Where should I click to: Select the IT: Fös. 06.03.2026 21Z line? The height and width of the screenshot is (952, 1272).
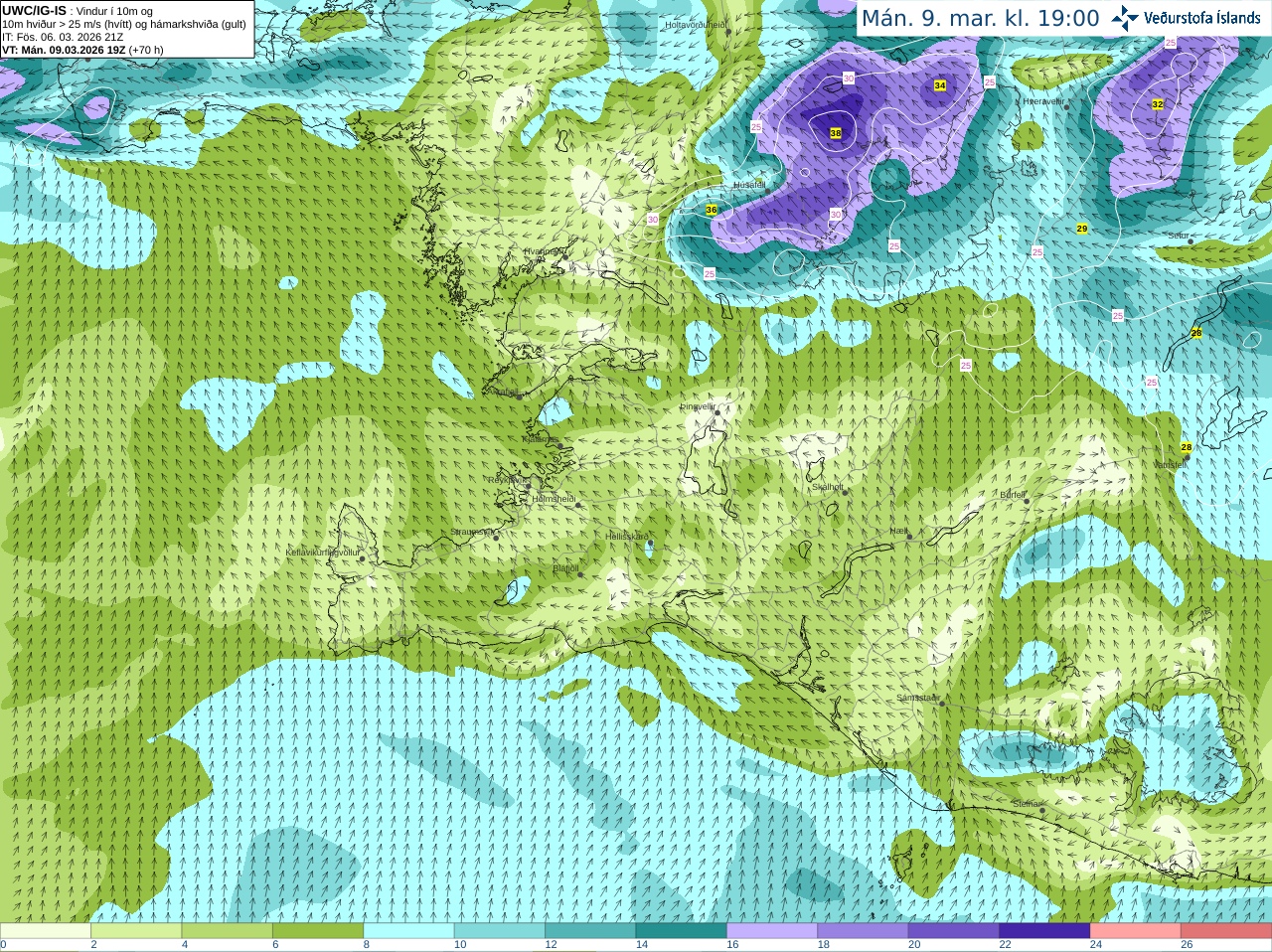(63, 37)
